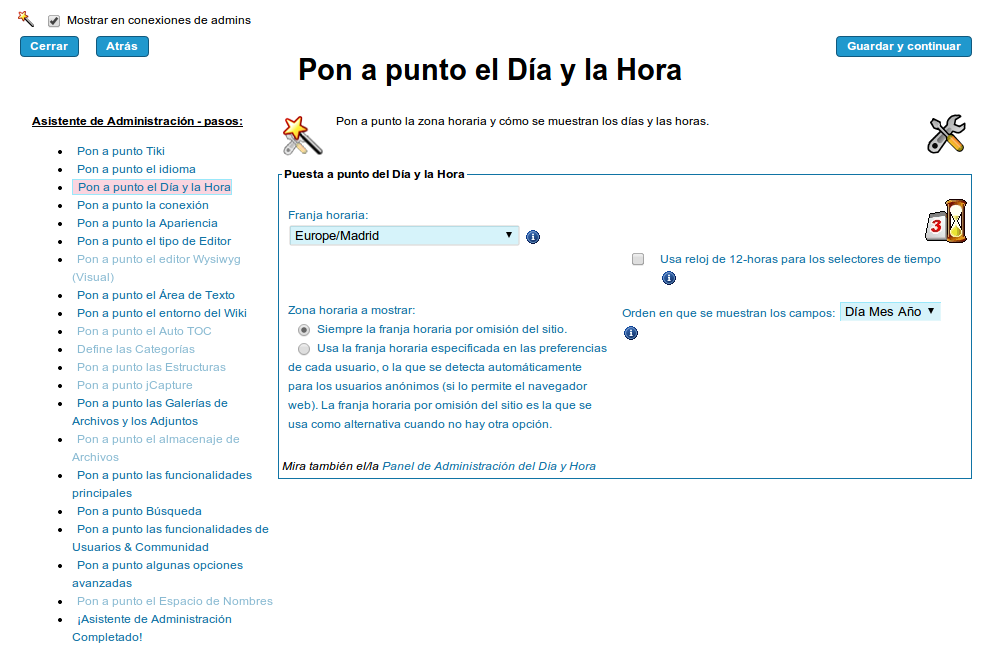Open 'Panel de Administración del Día y Hora' link

tap(489, 466)
